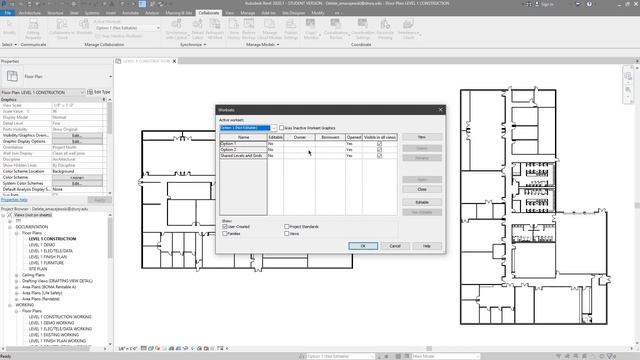Confirm dialog with OK

pos(363,246)
